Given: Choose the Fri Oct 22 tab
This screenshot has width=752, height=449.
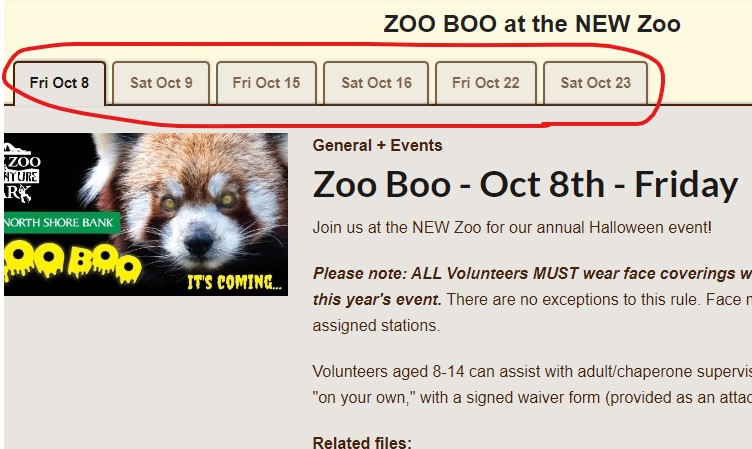Looking at the screenshot, I should click(x=486, y=83).
